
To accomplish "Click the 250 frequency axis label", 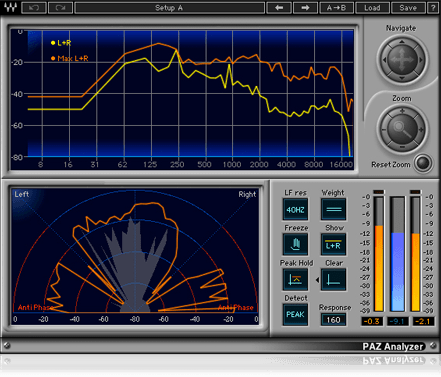I will click(177, 164).
